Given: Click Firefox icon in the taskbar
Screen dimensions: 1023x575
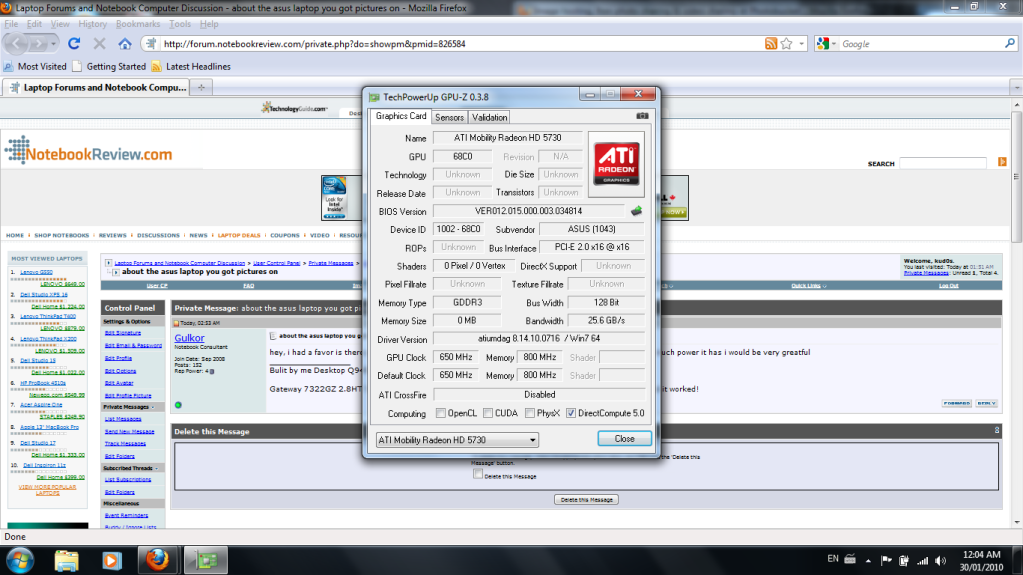Looking at the screenshot, I should pyautogui.click(x=157, y=560).
